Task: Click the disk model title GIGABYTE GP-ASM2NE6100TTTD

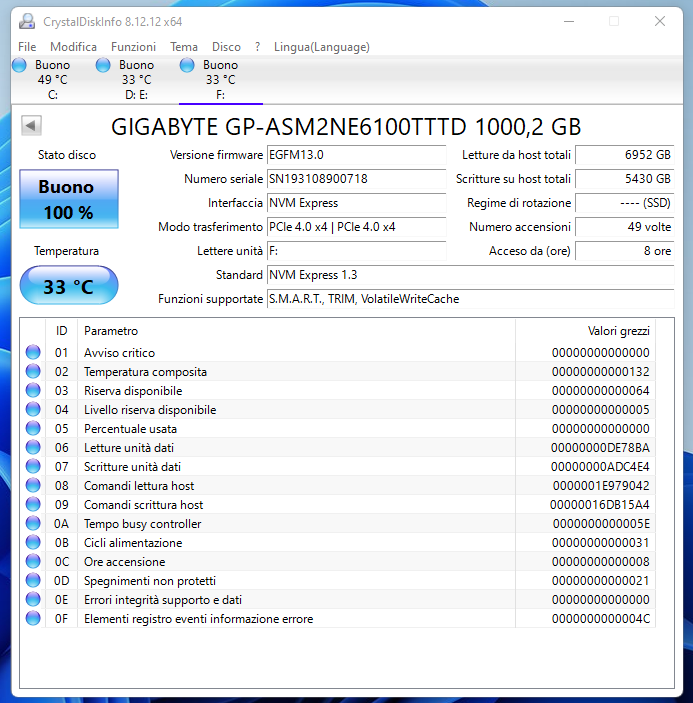Action: [x=346, y=126]
